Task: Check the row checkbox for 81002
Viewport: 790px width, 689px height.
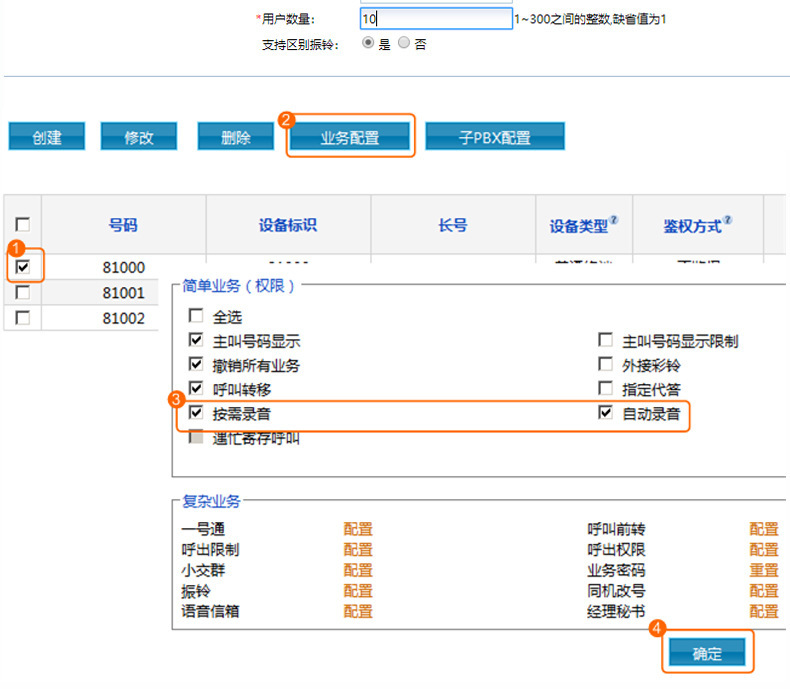Action: tap(23, 318)
